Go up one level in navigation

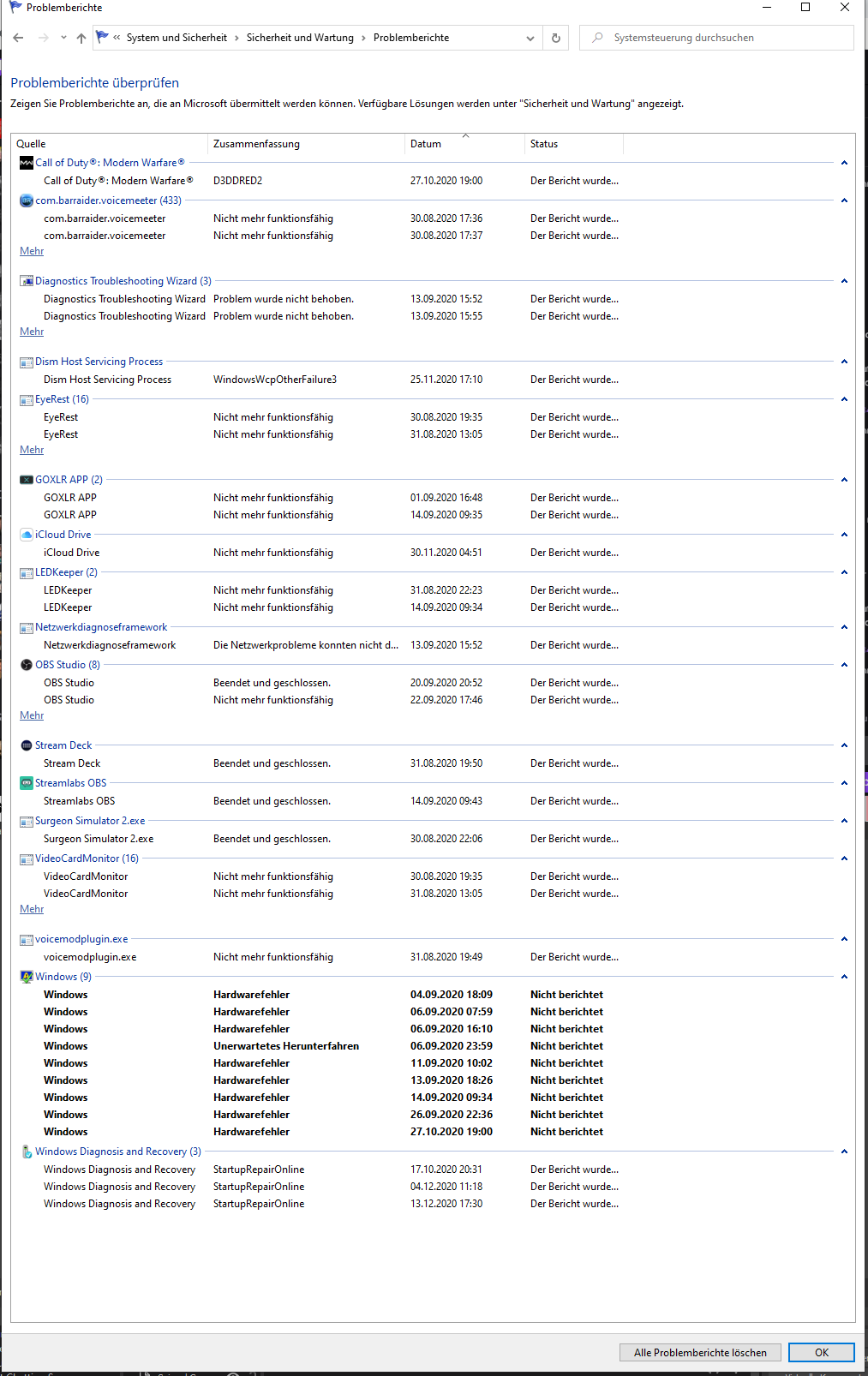pyautogui.click(x=81, y=38)
